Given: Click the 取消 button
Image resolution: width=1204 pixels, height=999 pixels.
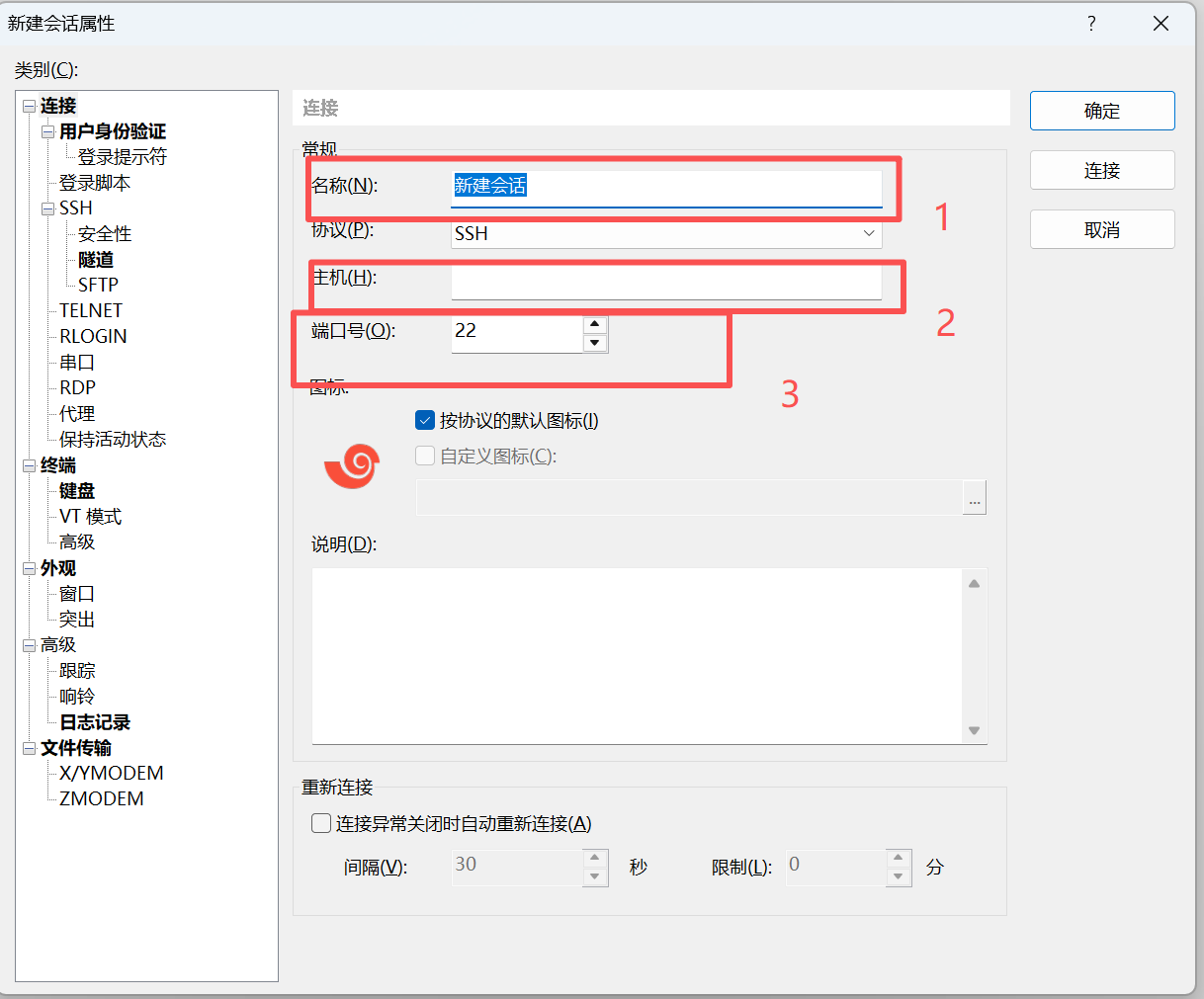Looking at the screenshot, I should (x=1102, y=229).
